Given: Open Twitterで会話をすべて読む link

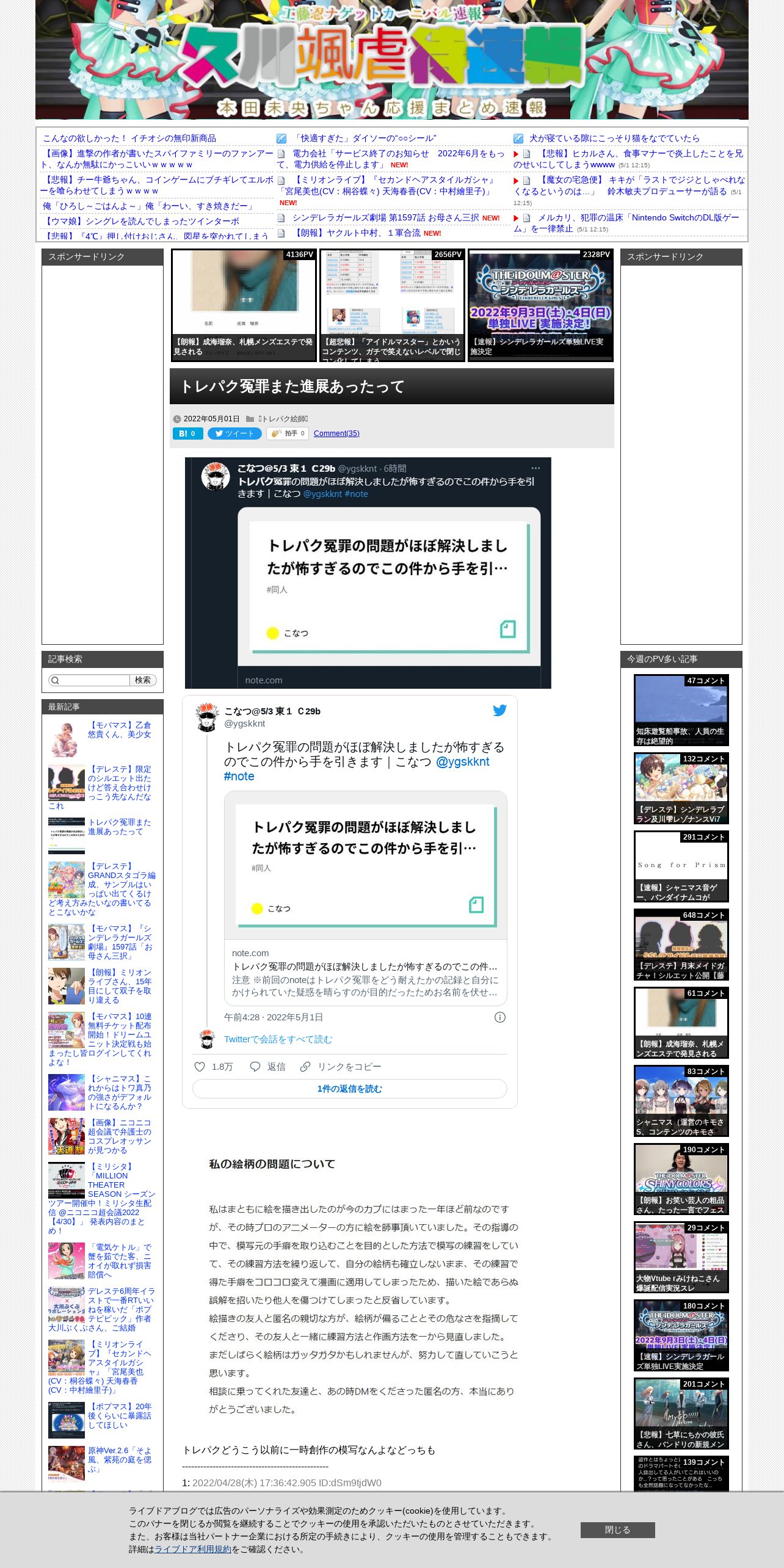Looking at the screenshot, I should (x=278, y=1039).
